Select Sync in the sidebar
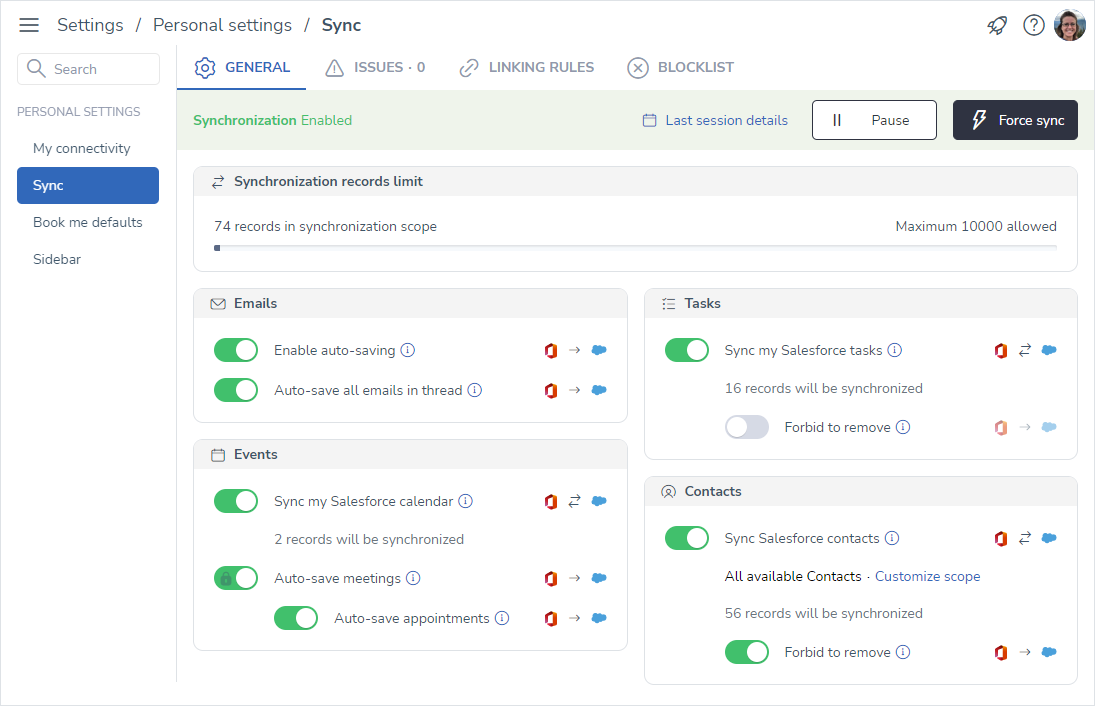1095x706 pixels. click(88, 185)
